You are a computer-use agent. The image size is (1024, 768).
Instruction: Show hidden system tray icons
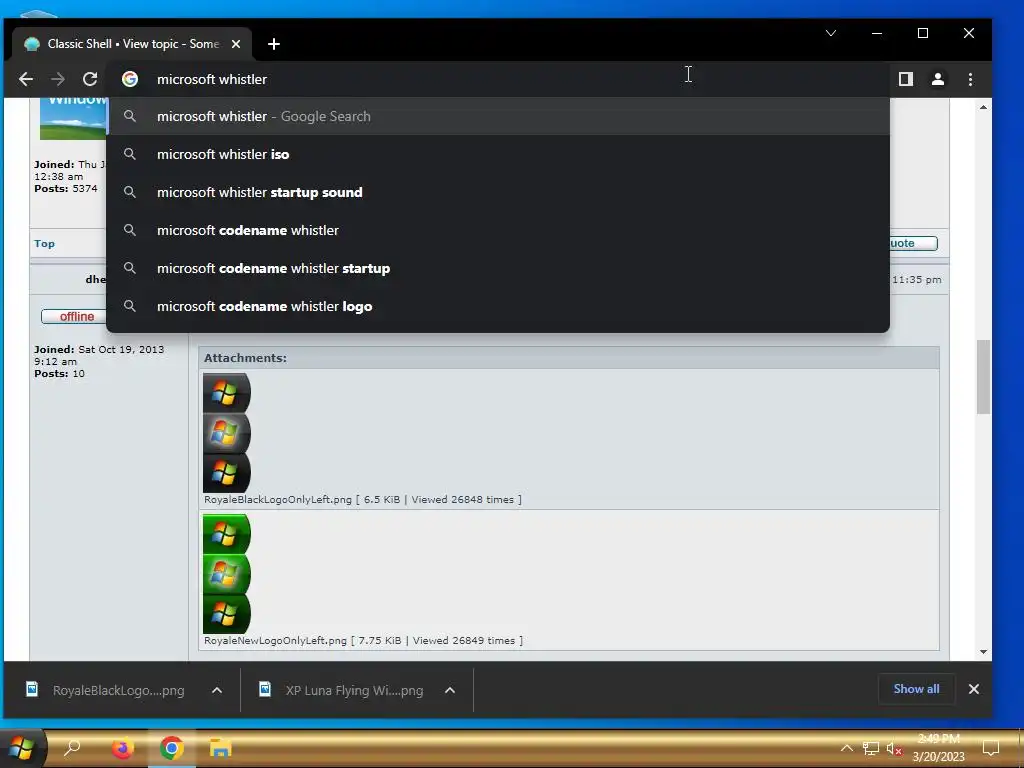click(x=846, y=748)
